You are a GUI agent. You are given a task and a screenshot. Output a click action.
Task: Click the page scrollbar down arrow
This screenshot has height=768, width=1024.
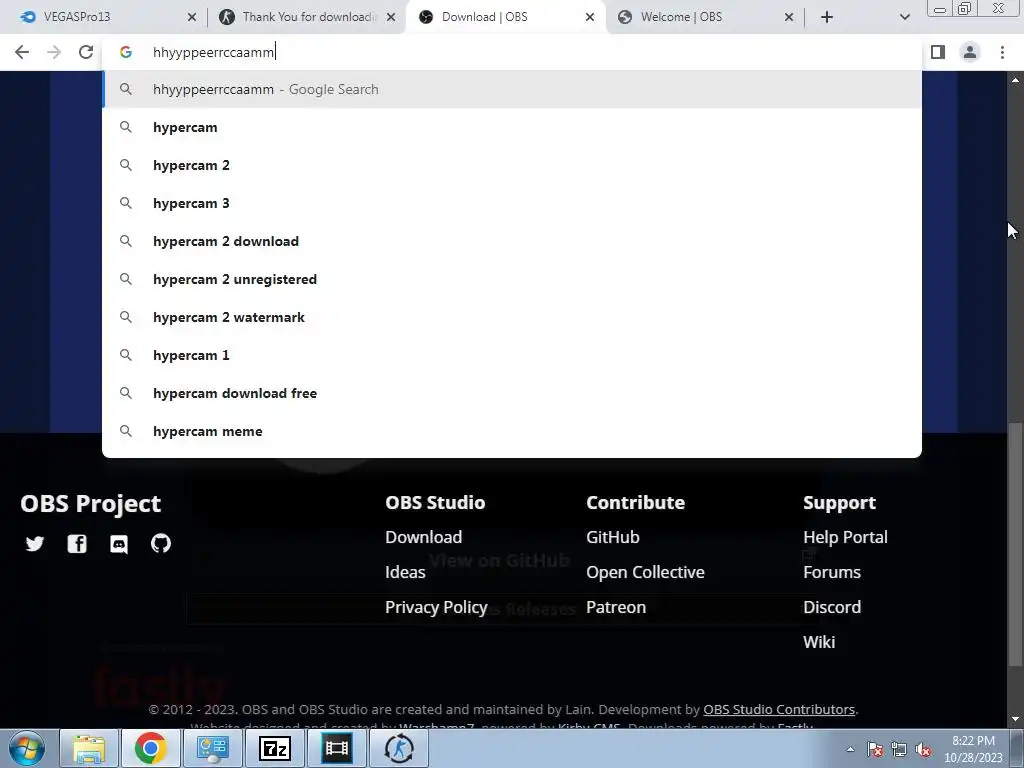point(1015,720)
